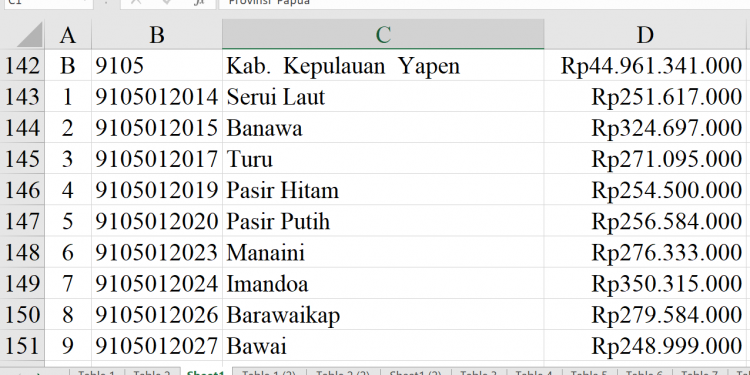Click the Banawa cell
This screenshot has width=750, height=375.
click(383, 127)
